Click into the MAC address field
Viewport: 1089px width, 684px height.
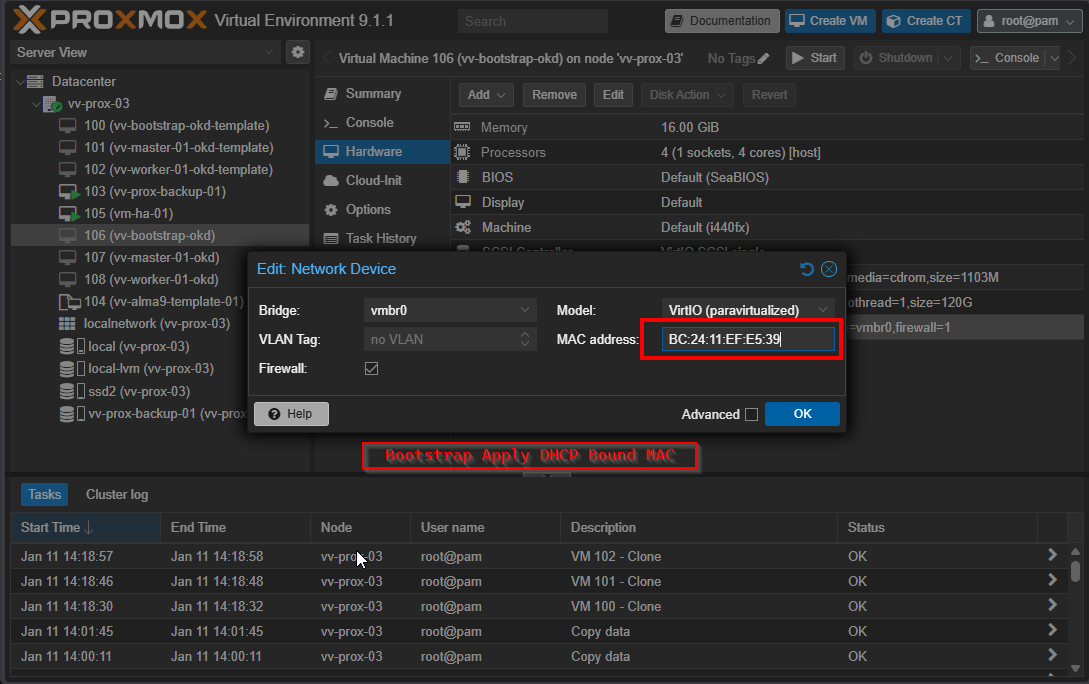747,339
